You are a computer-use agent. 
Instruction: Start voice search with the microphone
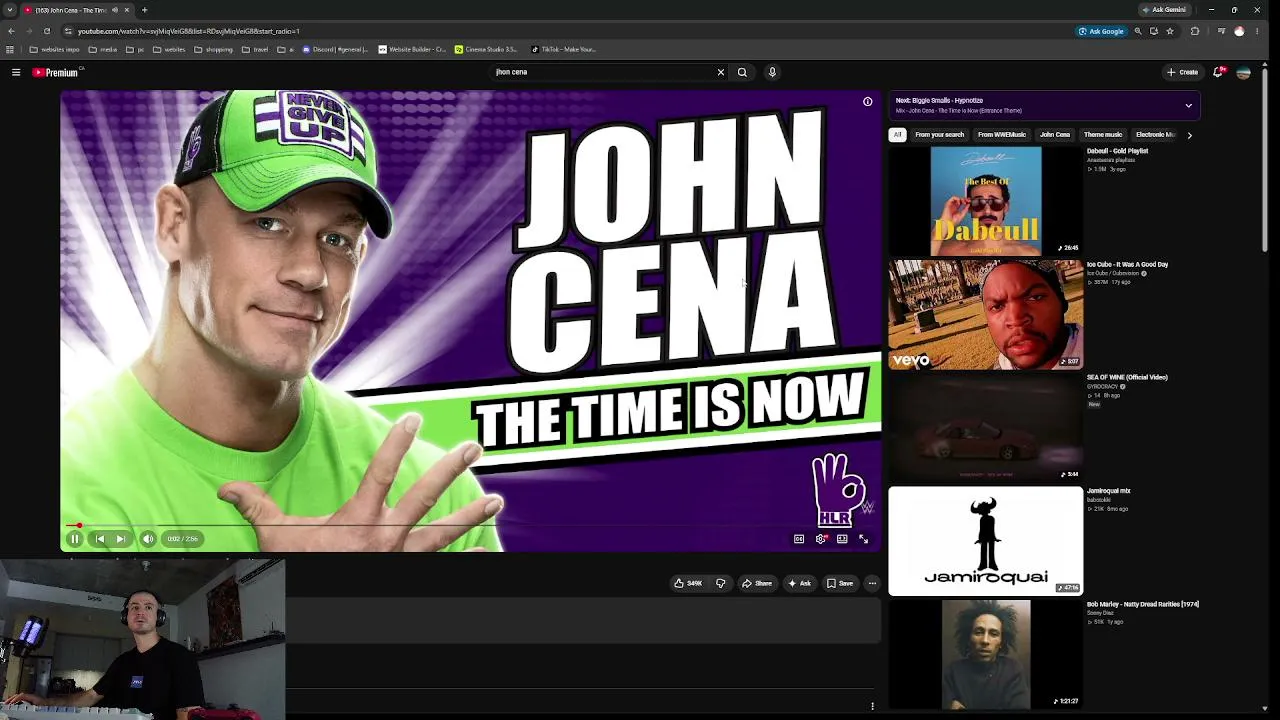tap(772, 72)
